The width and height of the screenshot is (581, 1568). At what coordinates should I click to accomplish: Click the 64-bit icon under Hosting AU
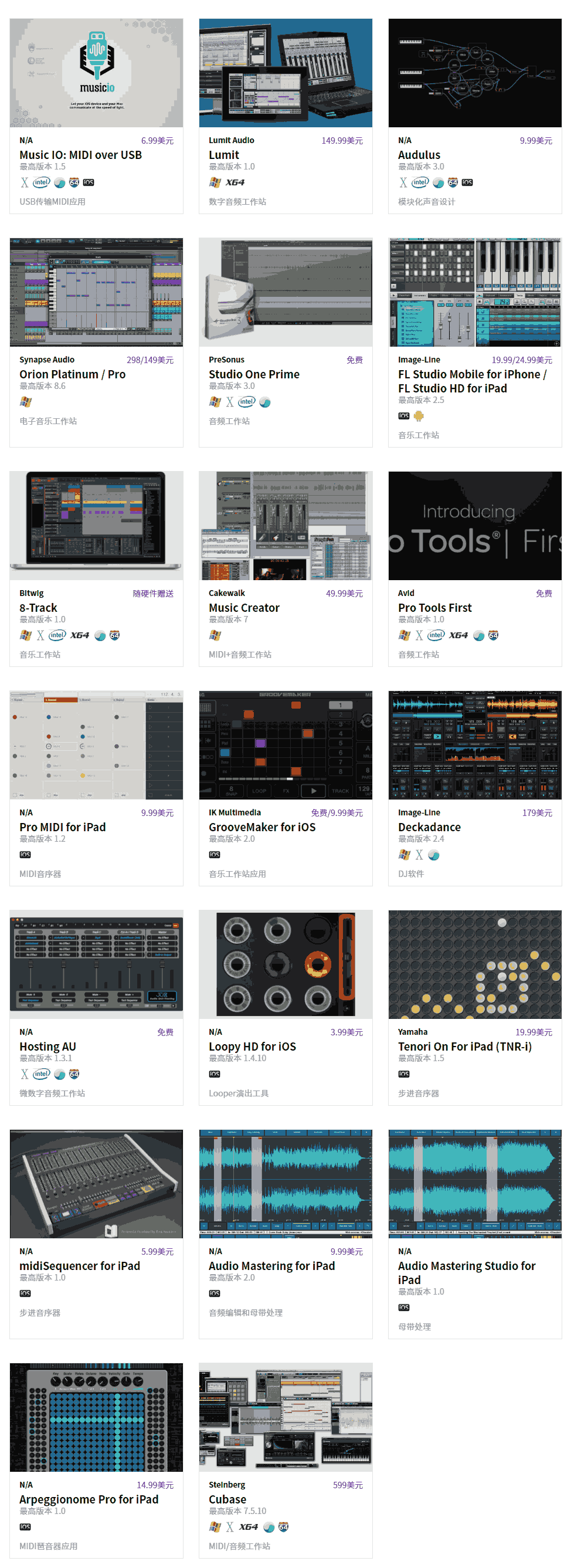click(74, 1074)
